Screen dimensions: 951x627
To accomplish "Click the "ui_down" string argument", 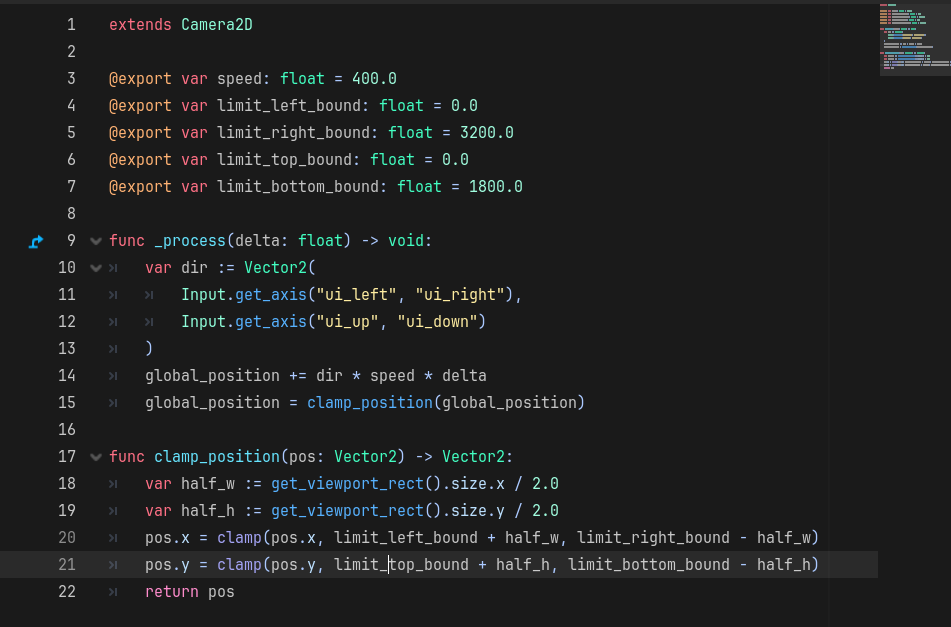I will coord(437,322).
